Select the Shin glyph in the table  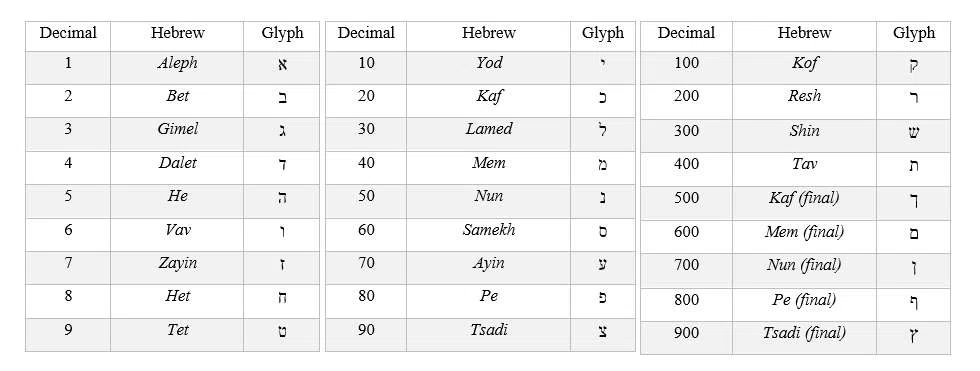pyautogui.click(x=913, y=133)
